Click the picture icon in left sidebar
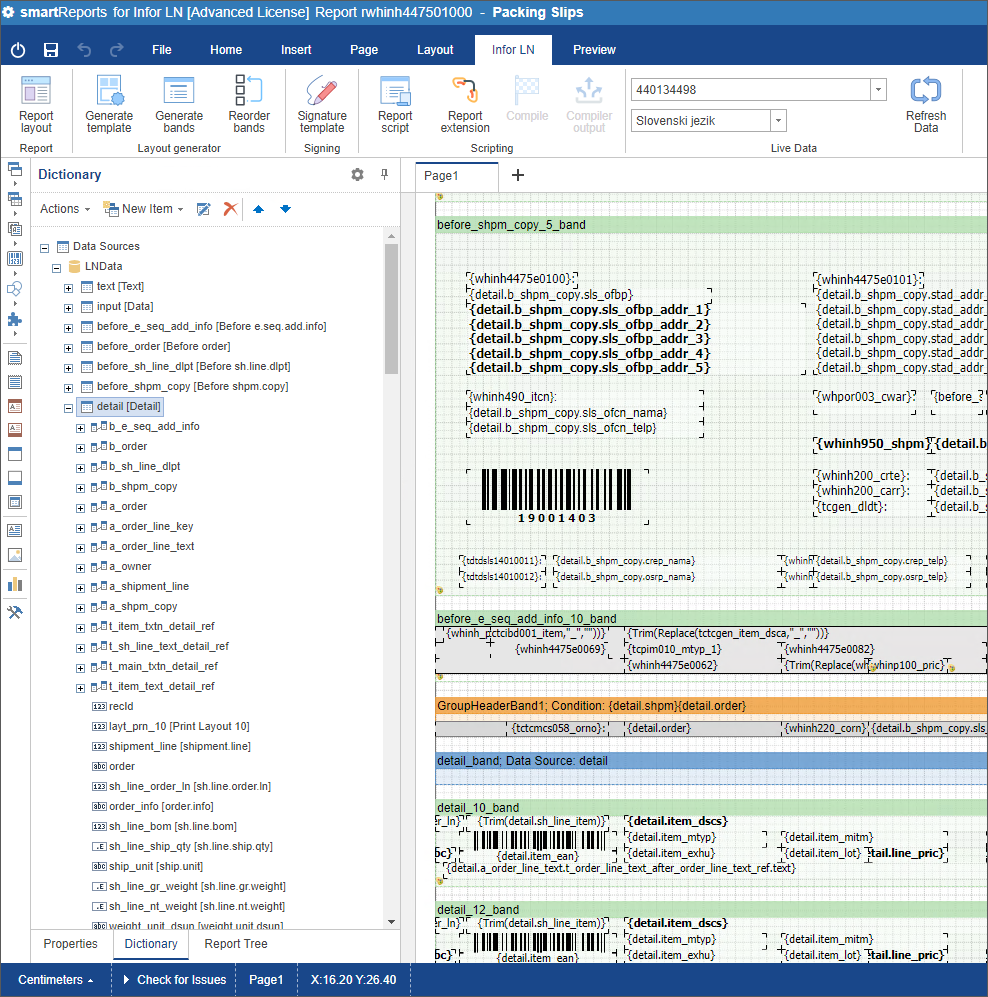Viewport: 988px width, 997px height. (15, 555)
